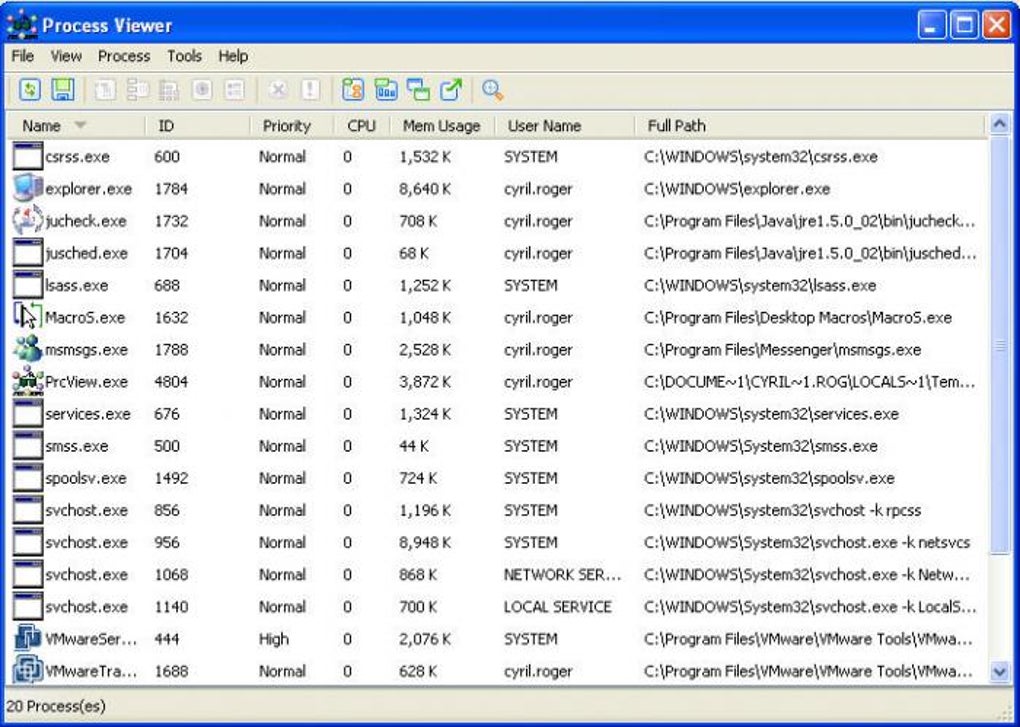Click the 8,640 K memory value

pyautogui.click(x=425, y=189)
